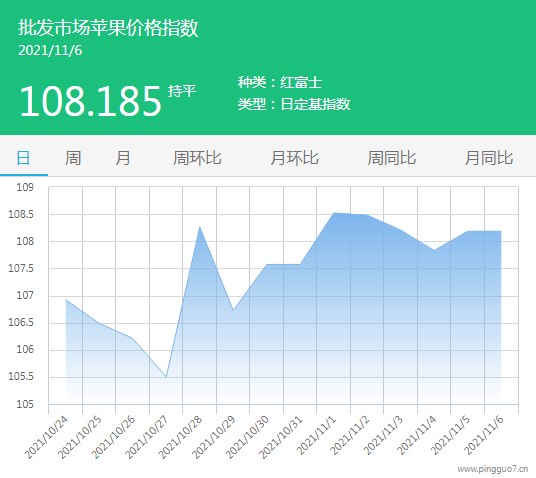Click the 批发市场苹果价格指数 title
The width and height of the screenshot is (536, 478).
point(108,28)
